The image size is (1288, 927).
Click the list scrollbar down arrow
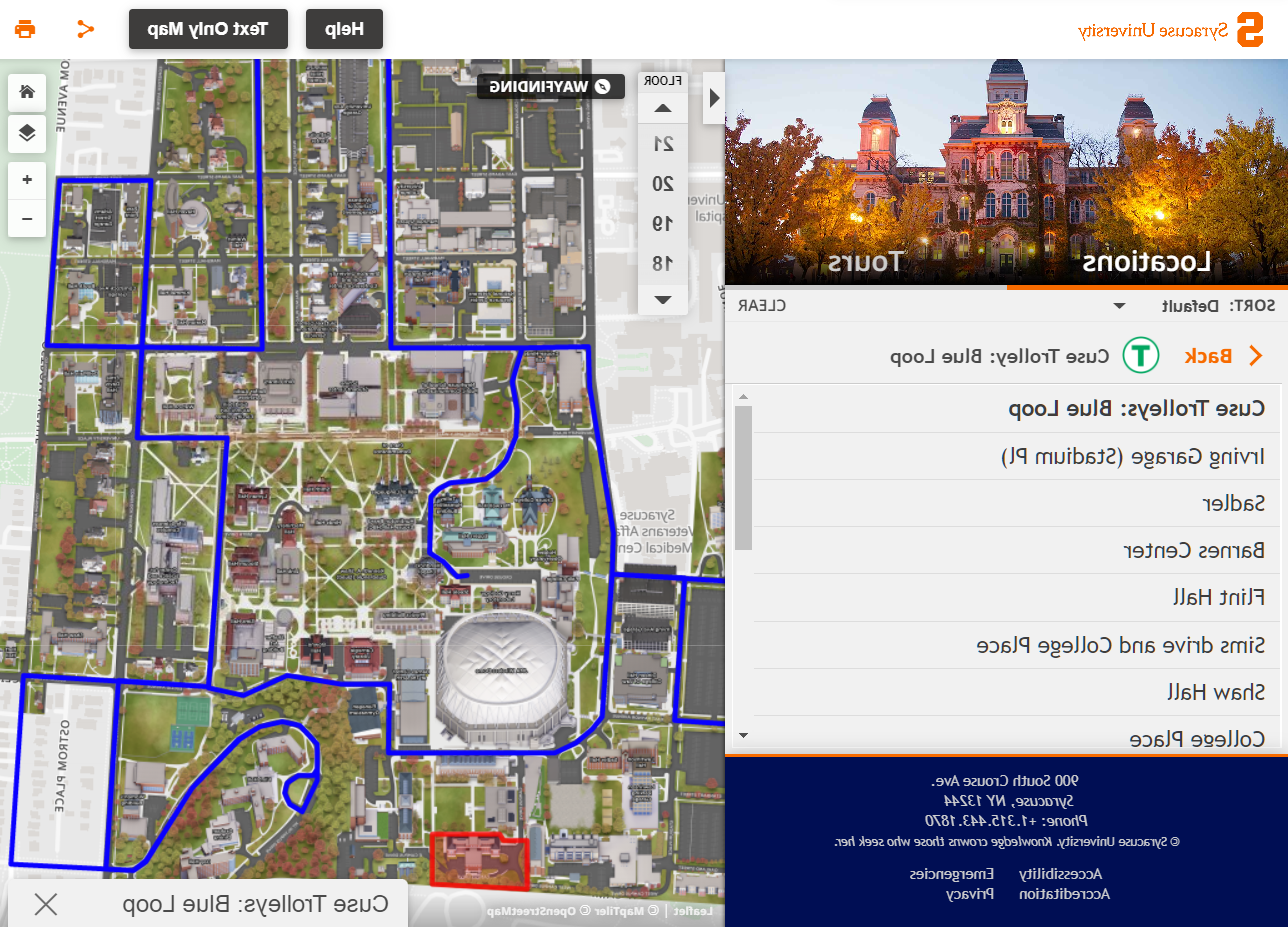click(743, 735)
